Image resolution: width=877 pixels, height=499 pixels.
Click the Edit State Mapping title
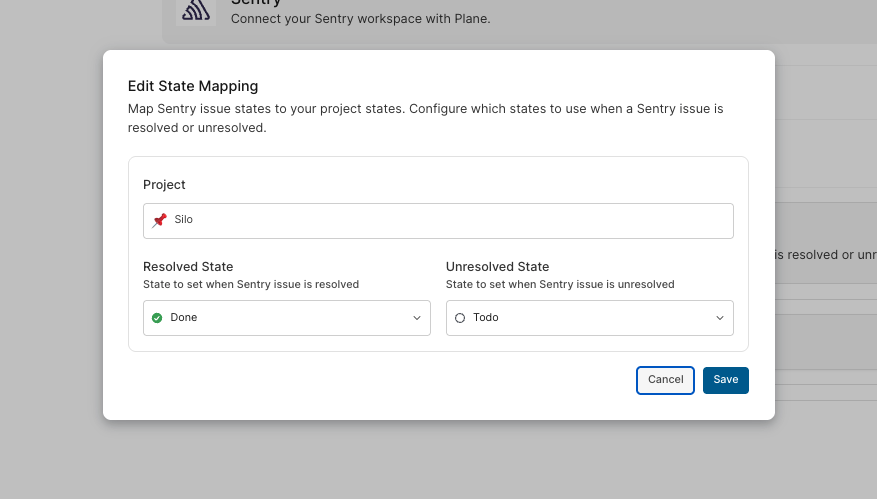click(x=193, y=86)
